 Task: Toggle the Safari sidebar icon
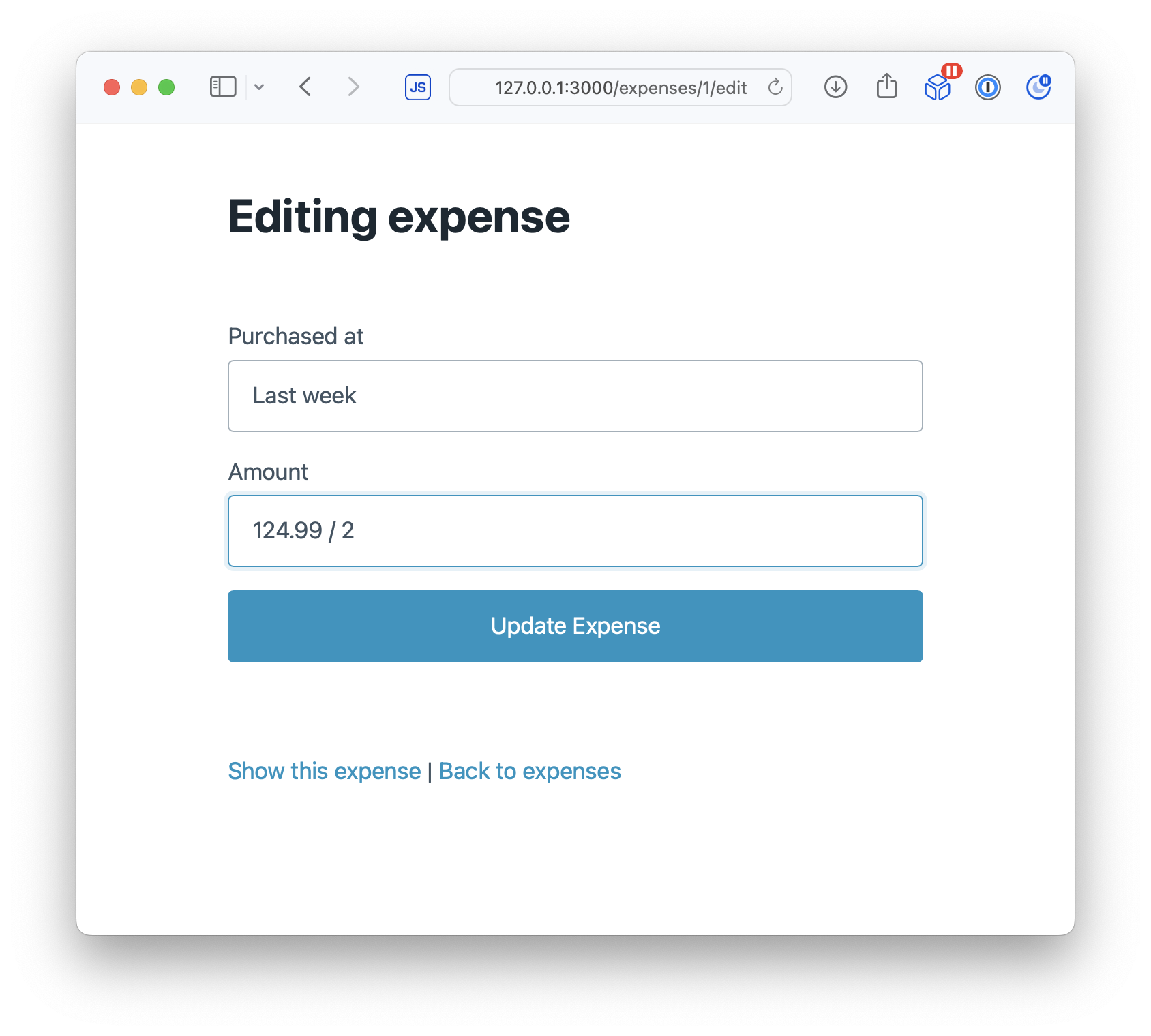click(x=223, y=87)
